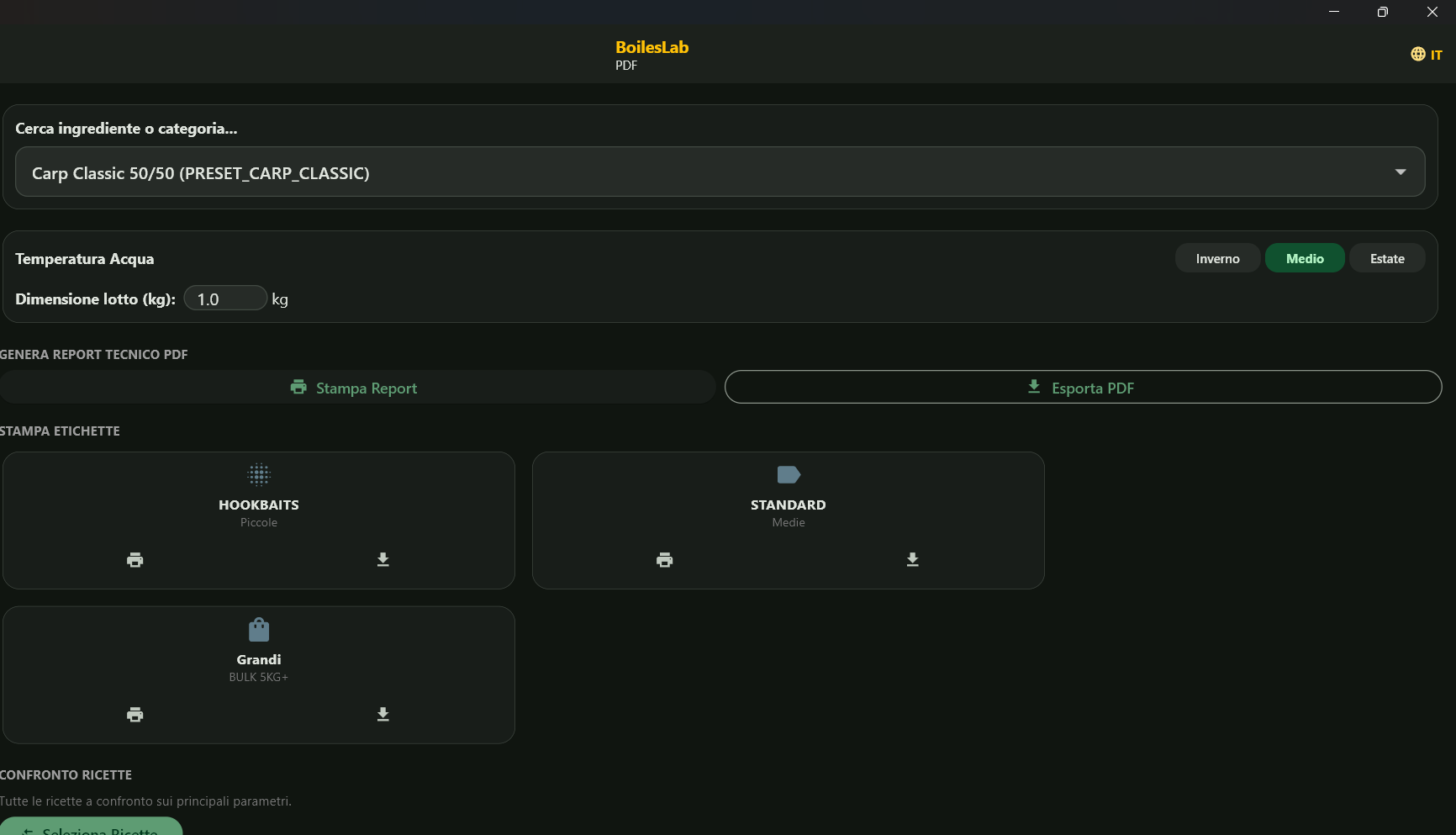Click the Grandi shopping bag icon
The width and height of the screenshot is (1456, 835).
tap(259, 629)
